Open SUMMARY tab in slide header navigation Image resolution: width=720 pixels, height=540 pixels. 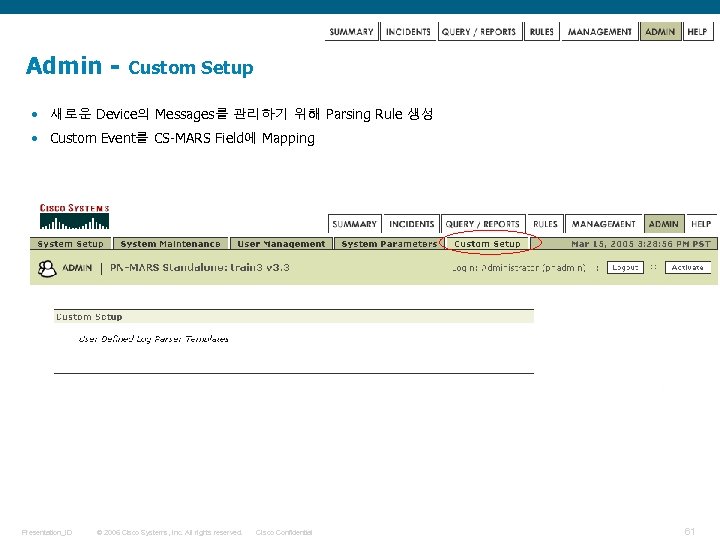click(351, 32)
